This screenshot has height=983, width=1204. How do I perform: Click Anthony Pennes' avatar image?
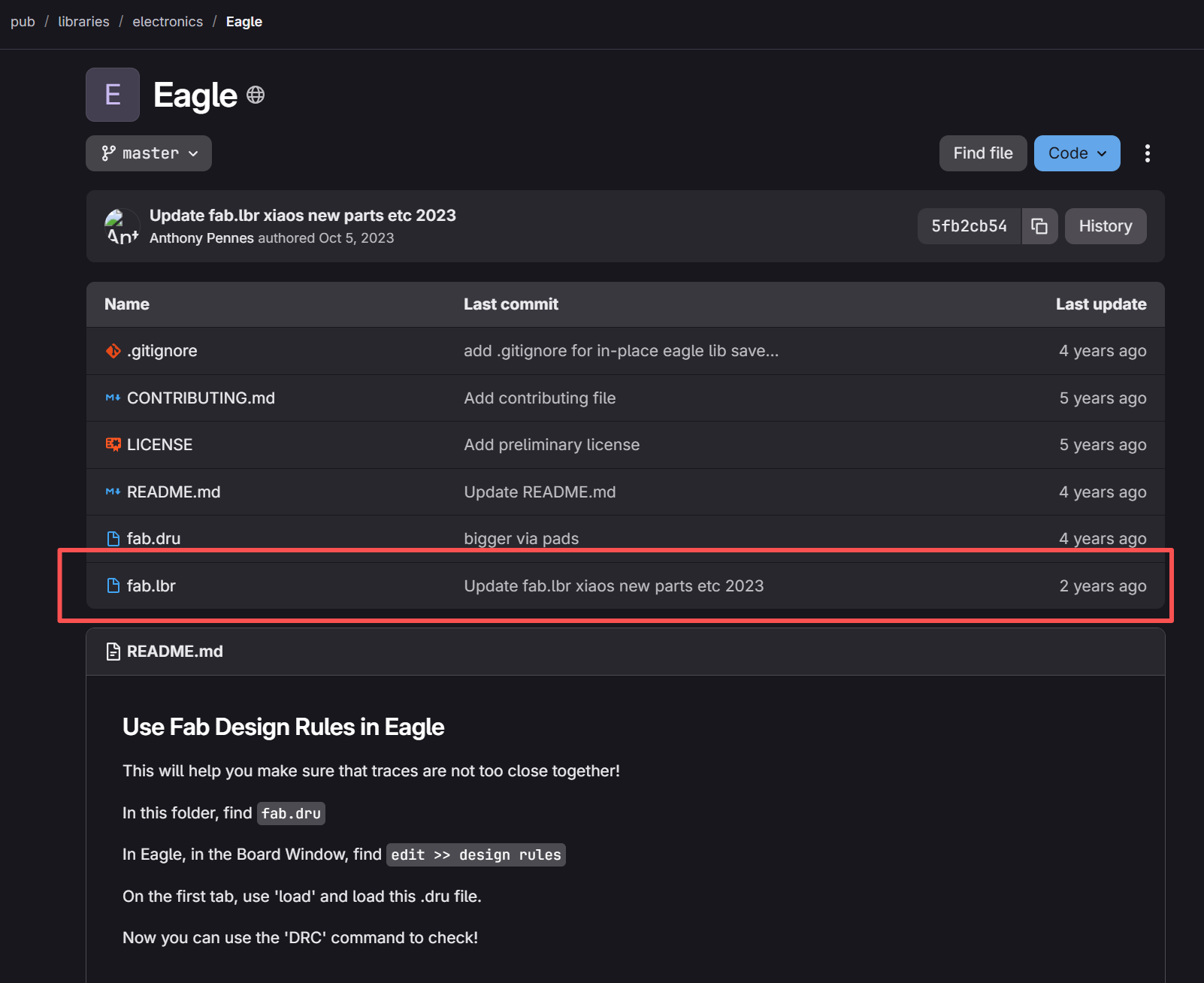[x=122, y=226]
